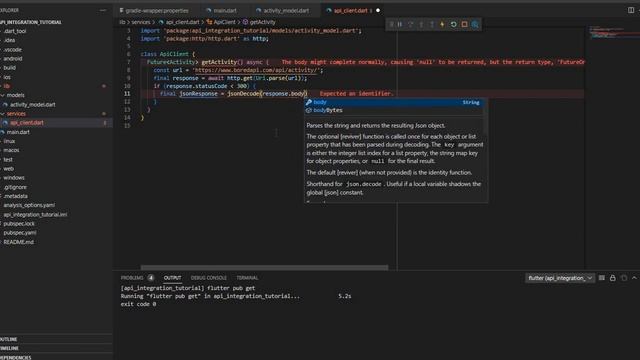Open analysis_options.yaml in the Explorer
Screen dimensions: 640x360
[29, 205]
